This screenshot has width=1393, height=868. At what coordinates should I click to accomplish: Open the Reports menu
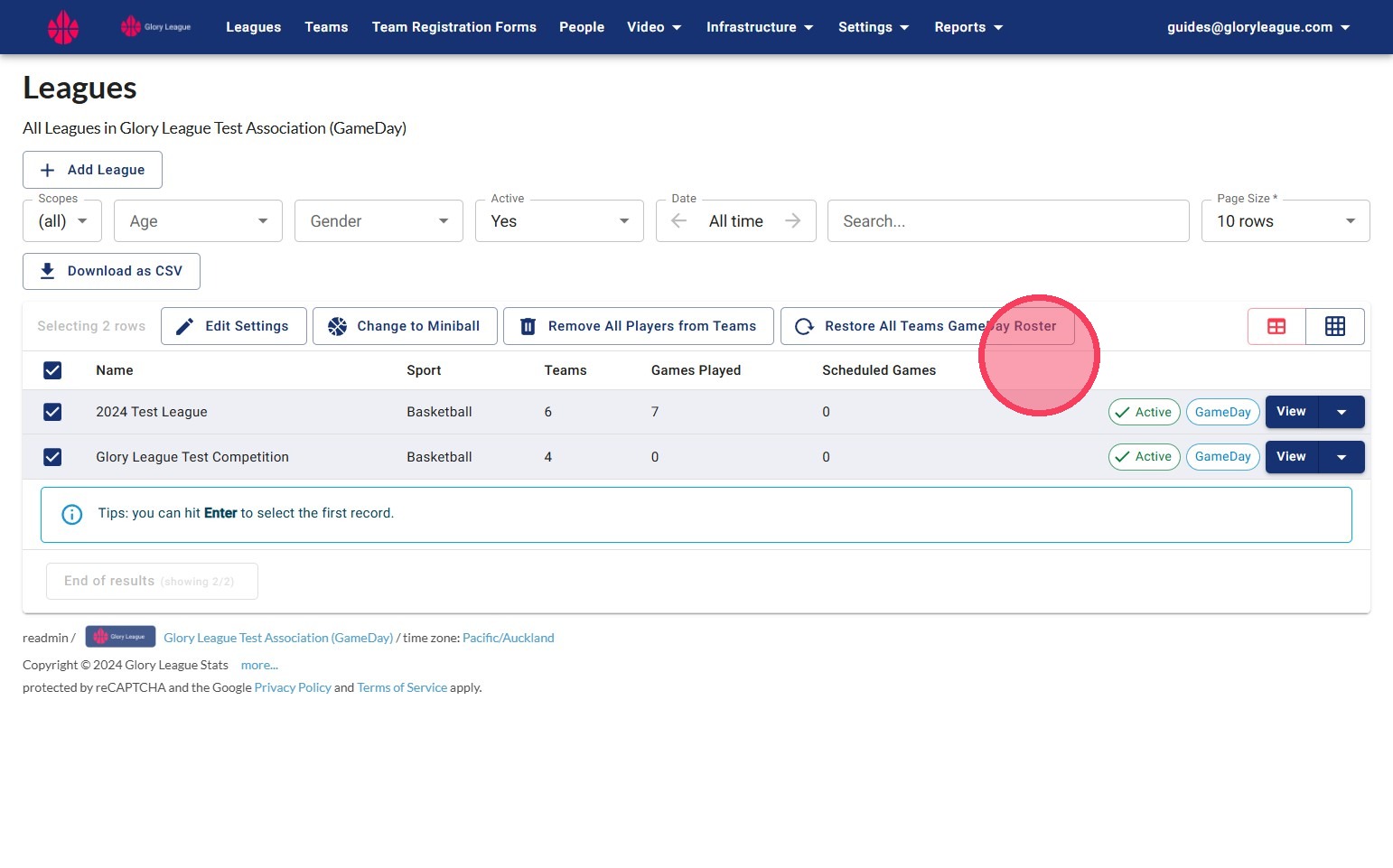point(968,27)
